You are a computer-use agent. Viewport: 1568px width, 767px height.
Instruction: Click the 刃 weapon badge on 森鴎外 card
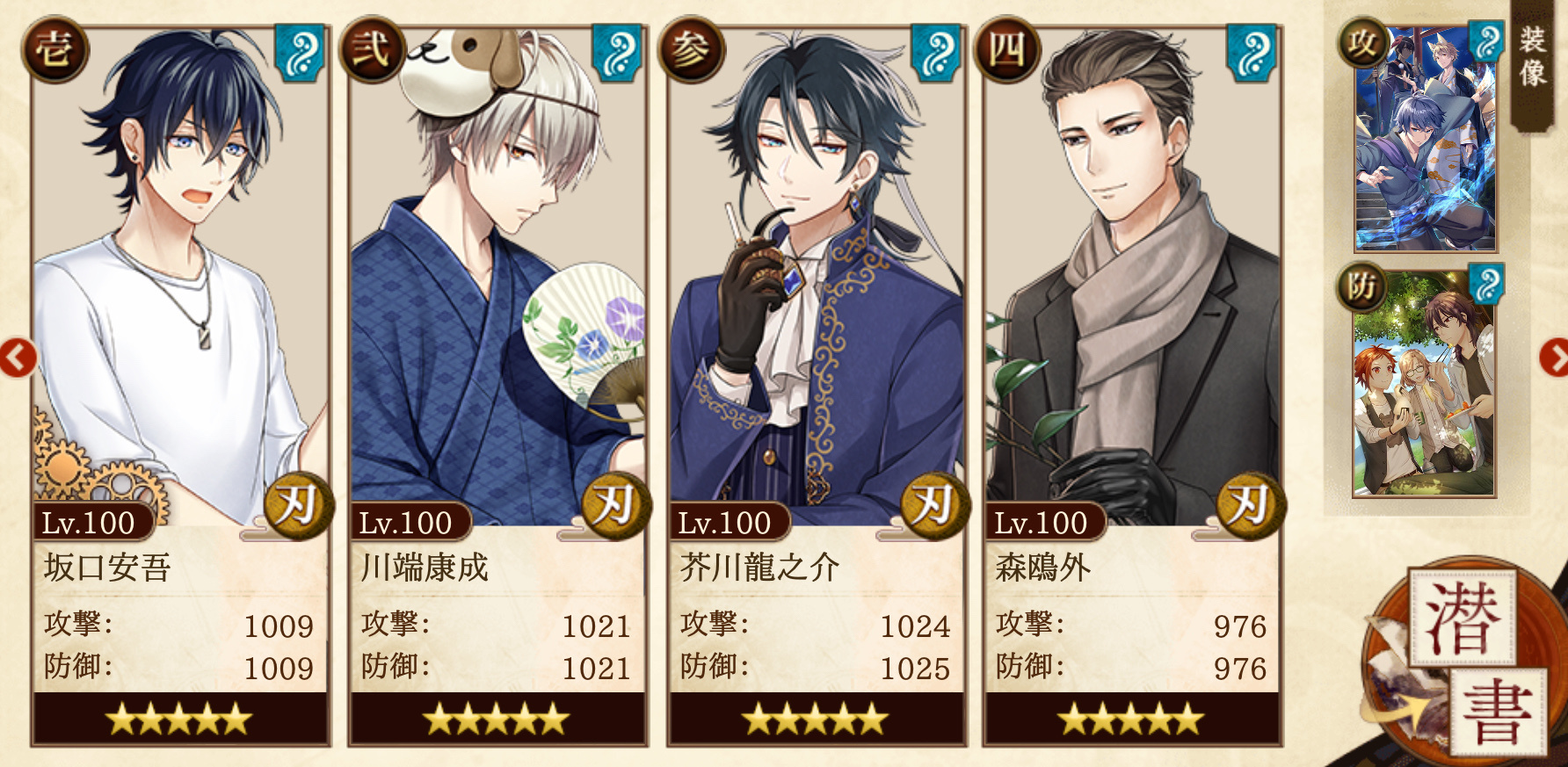(1251, 505)
